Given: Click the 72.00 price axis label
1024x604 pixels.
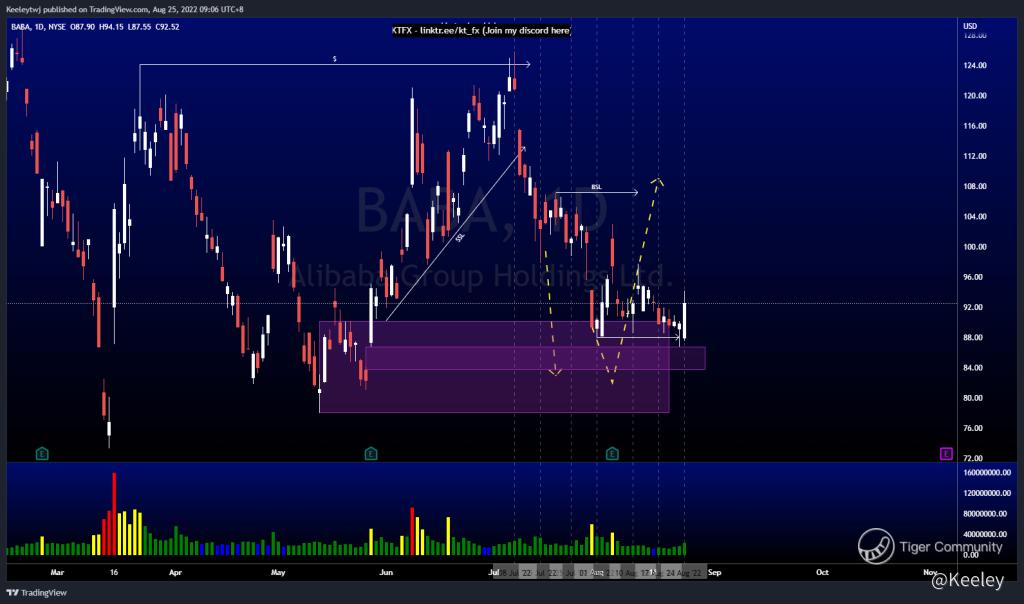Looking at the screenshot, I should pyautogui.click(x=973, y=458).
